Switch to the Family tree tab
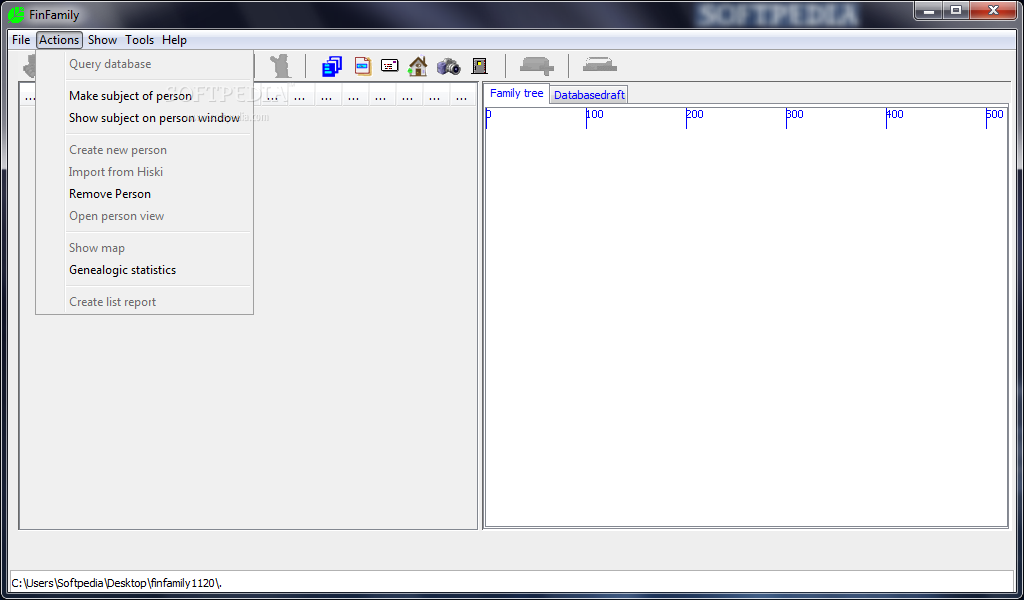This screenshot has height=600, width=1024. tap(517, 93)
